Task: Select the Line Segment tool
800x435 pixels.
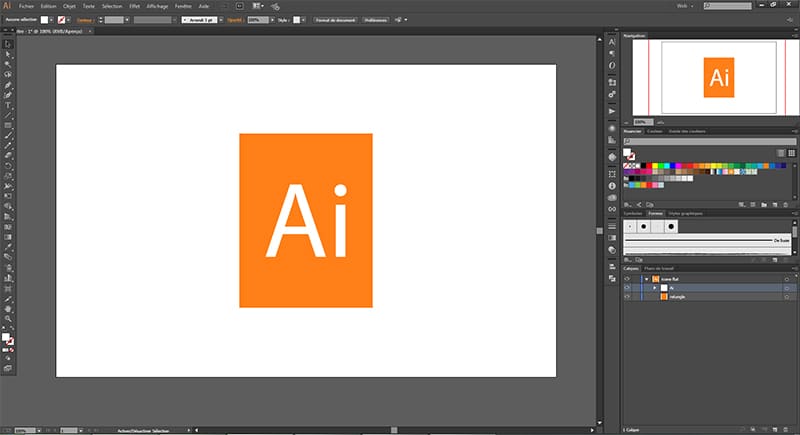Action: tap(8, 116)
